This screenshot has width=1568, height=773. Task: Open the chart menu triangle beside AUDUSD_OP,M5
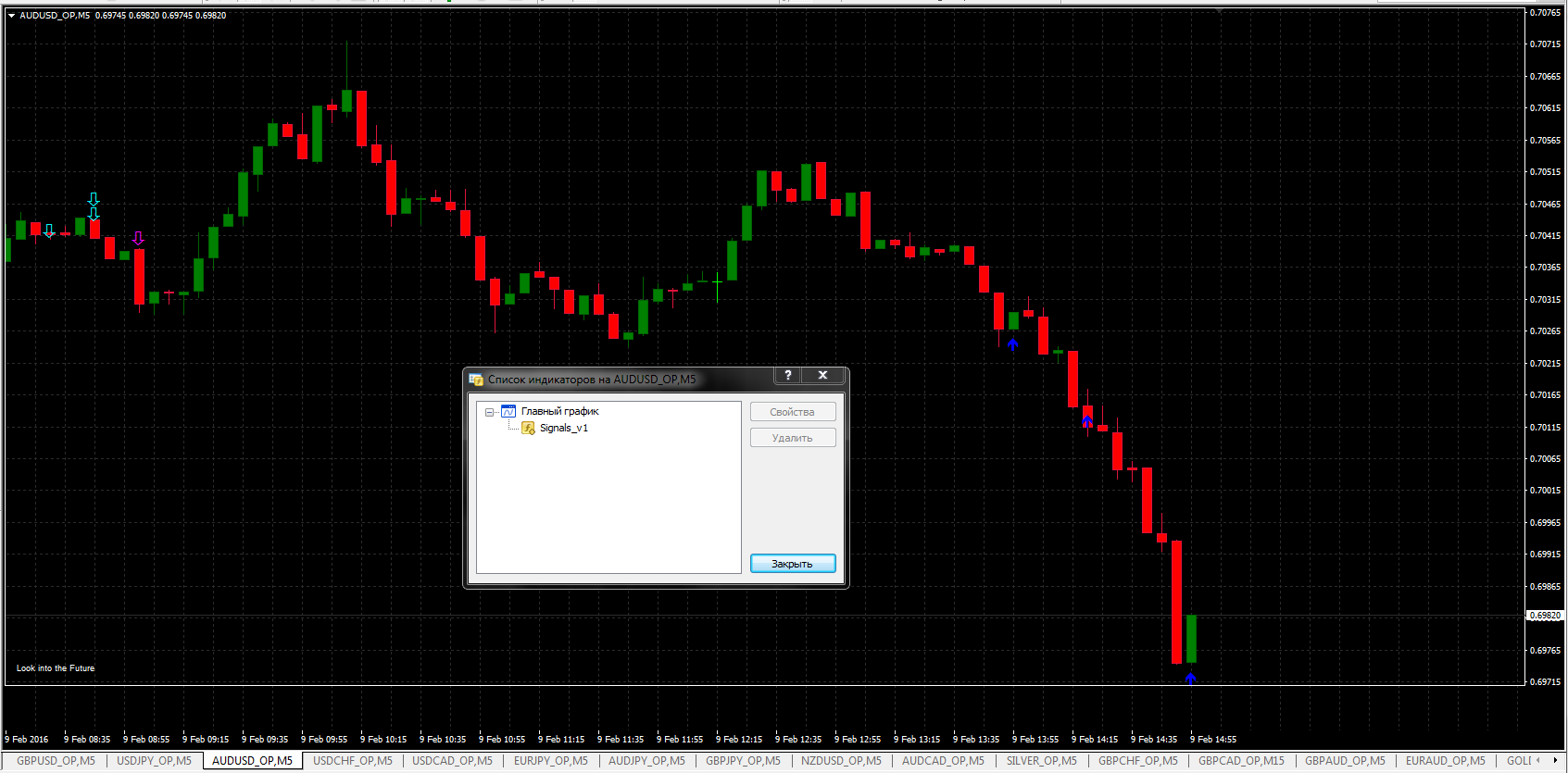pos(12,16)
